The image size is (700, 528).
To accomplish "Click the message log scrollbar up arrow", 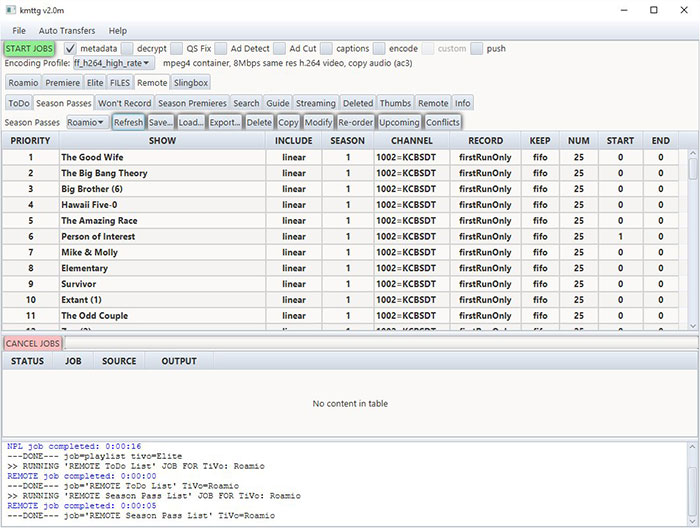I will pyautogui.click(x=692, y=446).
